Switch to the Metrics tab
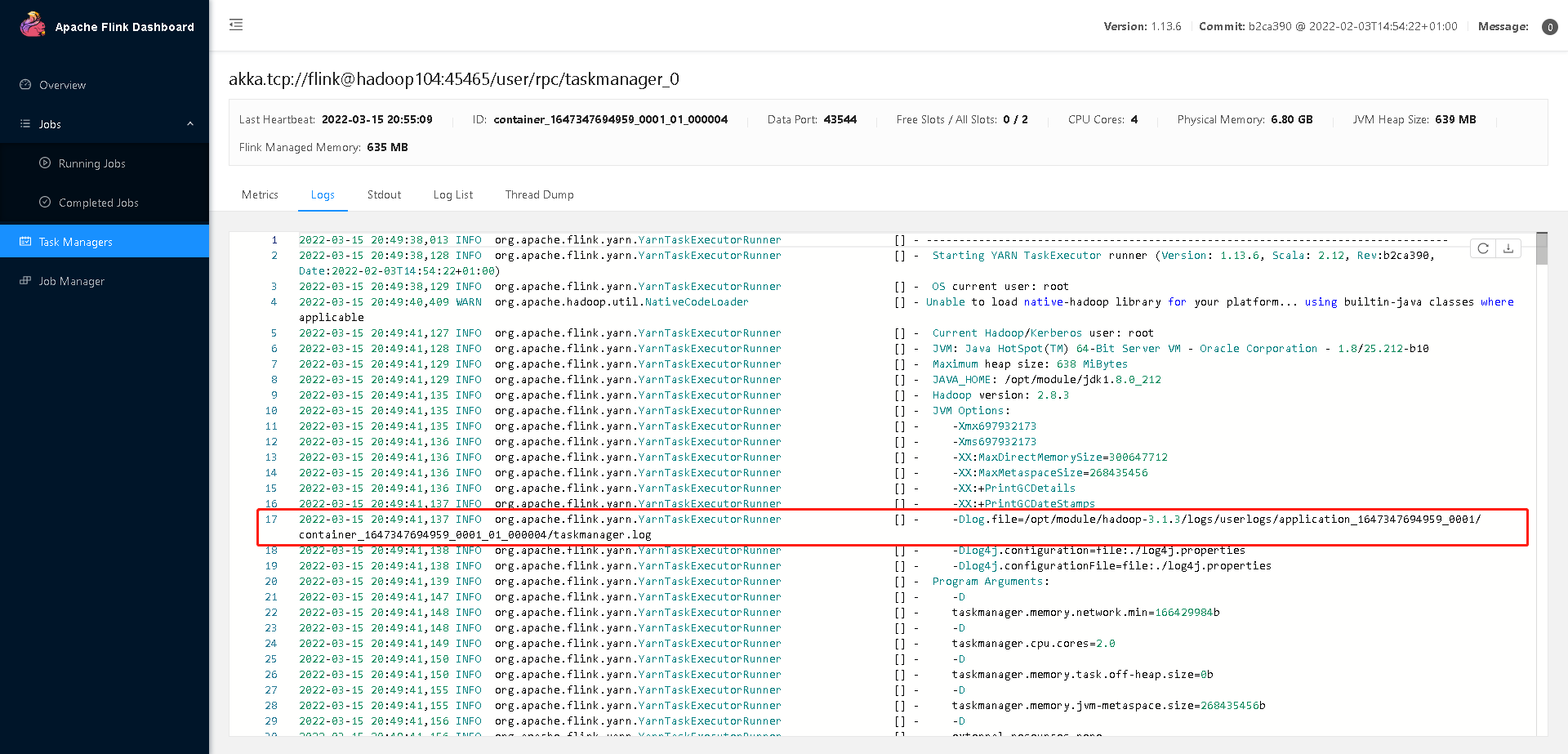 260,194
